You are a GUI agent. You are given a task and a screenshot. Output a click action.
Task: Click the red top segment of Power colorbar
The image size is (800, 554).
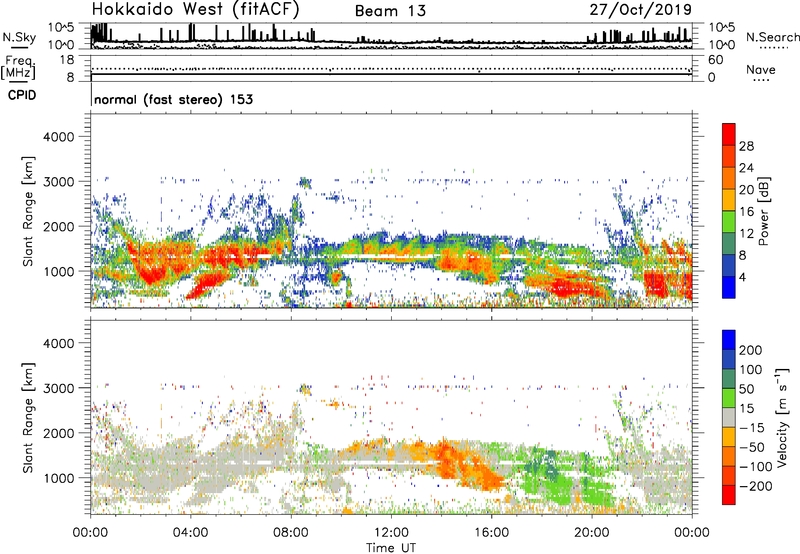tap(729, 134)
